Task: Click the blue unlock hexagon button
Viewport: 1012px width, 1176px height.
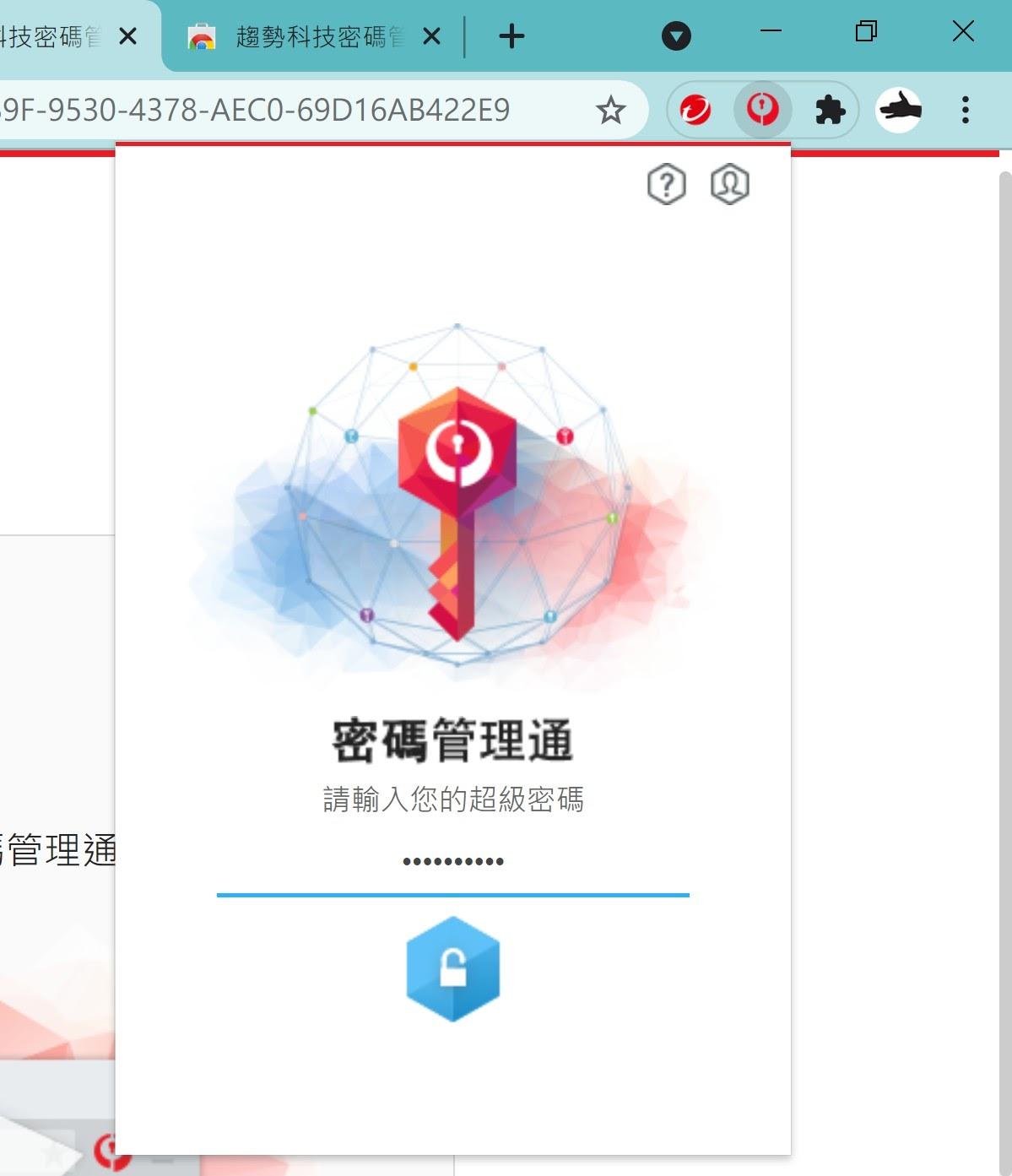Action: (x=453, y=969)
